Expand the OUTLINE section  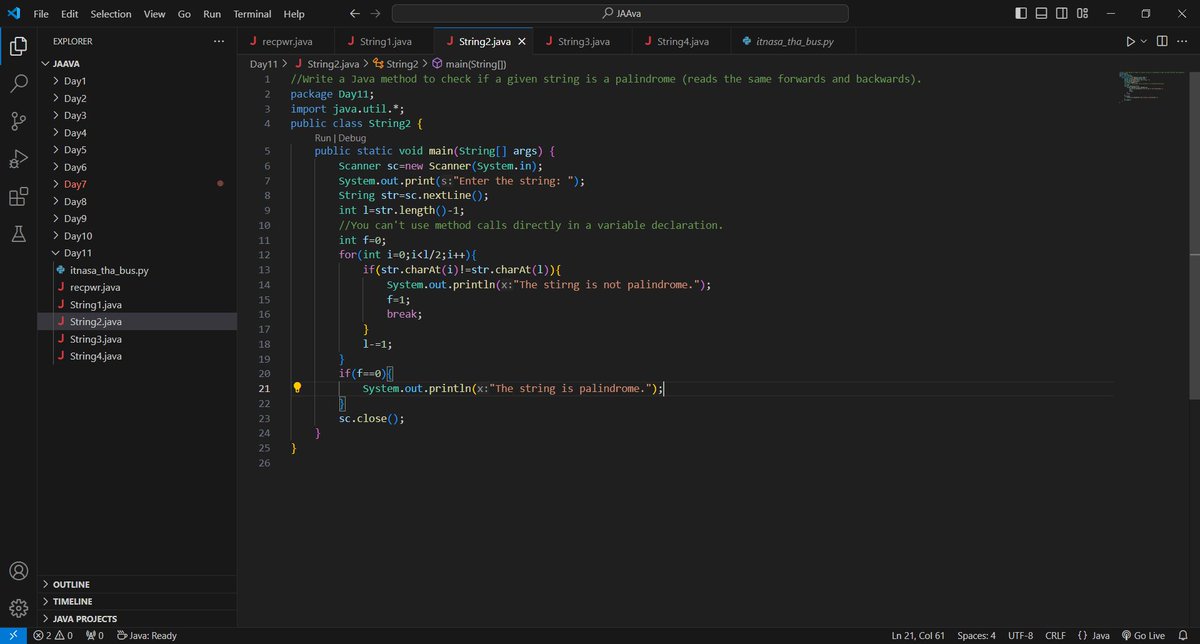click(138, 584)
